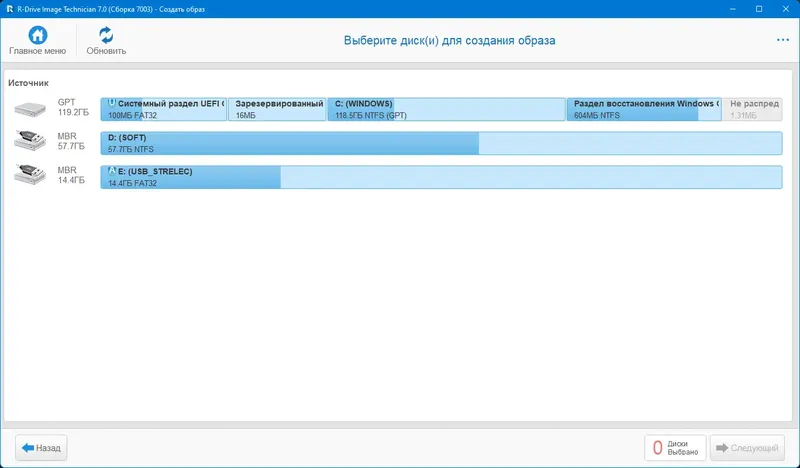Click the Не распред unallocated space block
800x468 pixels.
pyautogui.click(x=753, y=109)
